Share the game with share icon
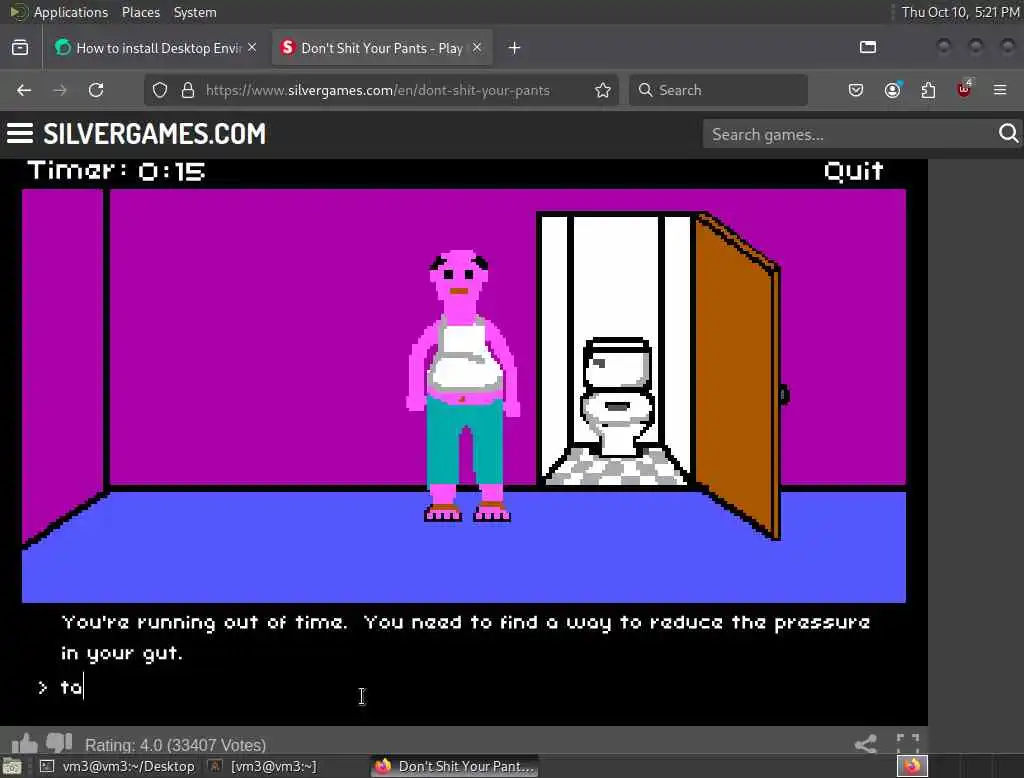Viewport: 1024px width, 778px height. click(865, 744)
